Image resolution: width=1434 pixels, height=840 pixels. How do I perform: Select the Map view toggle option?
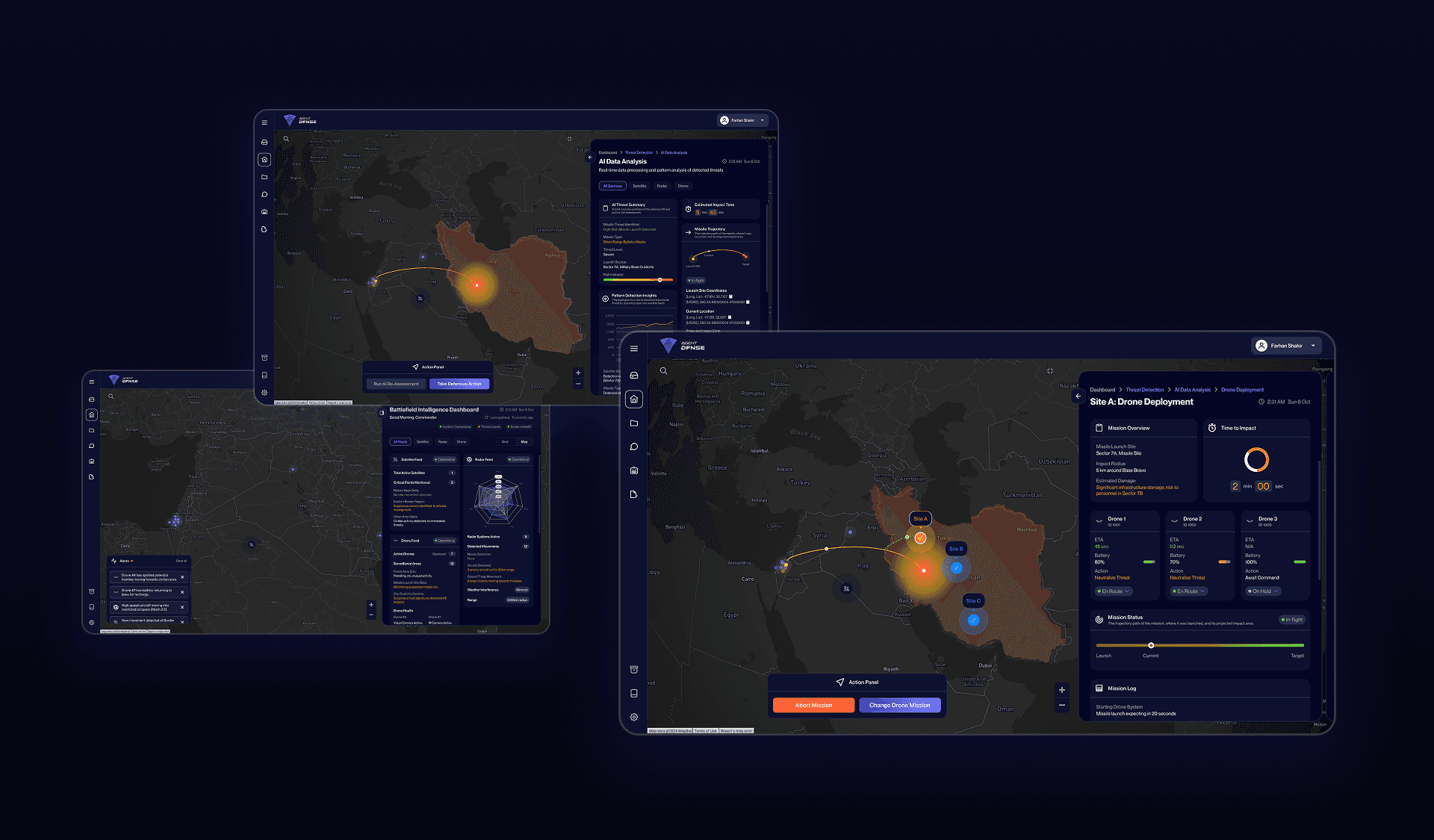[x=524, y=442]
